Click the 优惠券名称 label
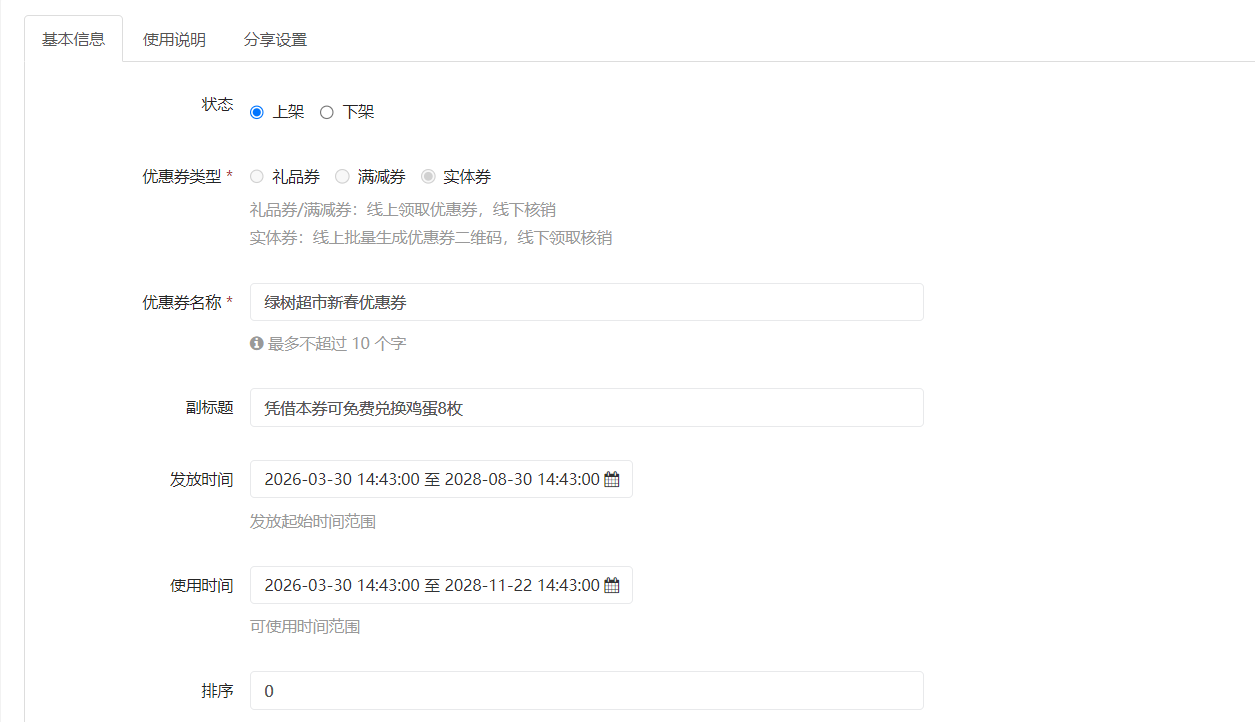 pyautogui.click(x=182, y=302)
